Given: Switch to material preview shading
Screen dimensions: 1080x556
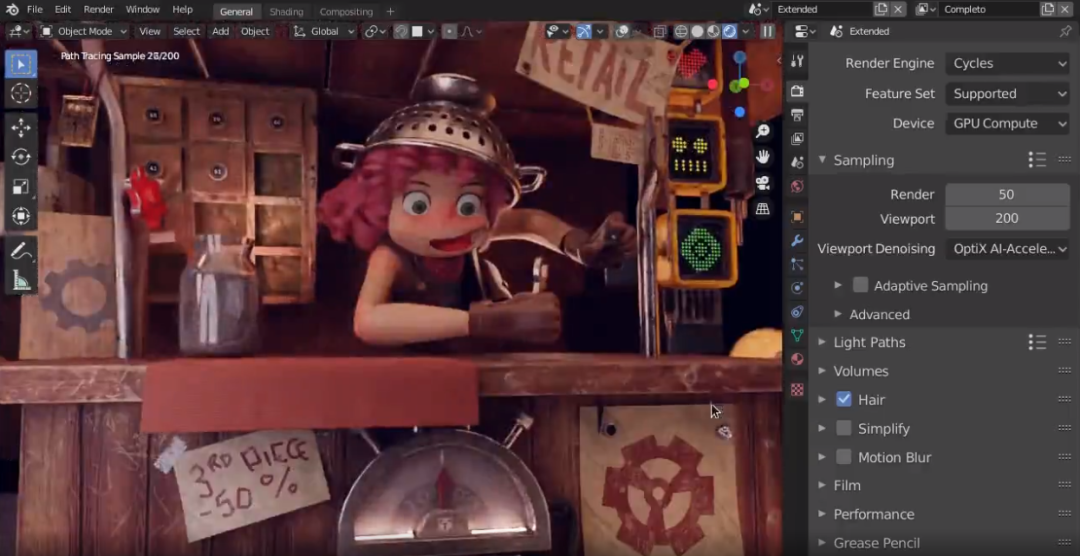Looking at the screenshot, I should click(x=713, y=32).
